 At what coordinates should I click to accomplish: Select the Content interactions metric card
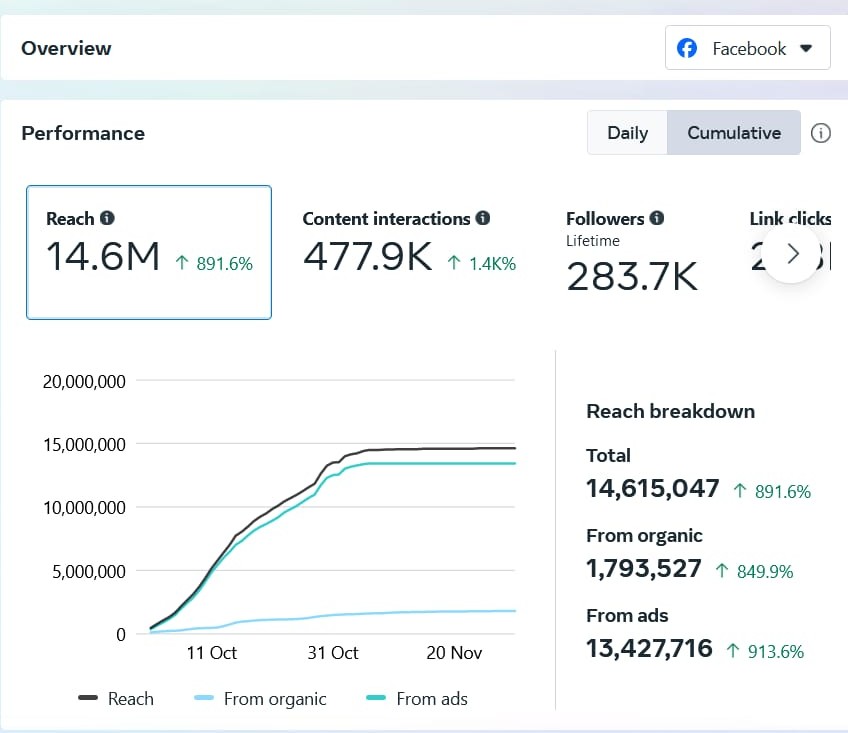click(x=410, y=252)
